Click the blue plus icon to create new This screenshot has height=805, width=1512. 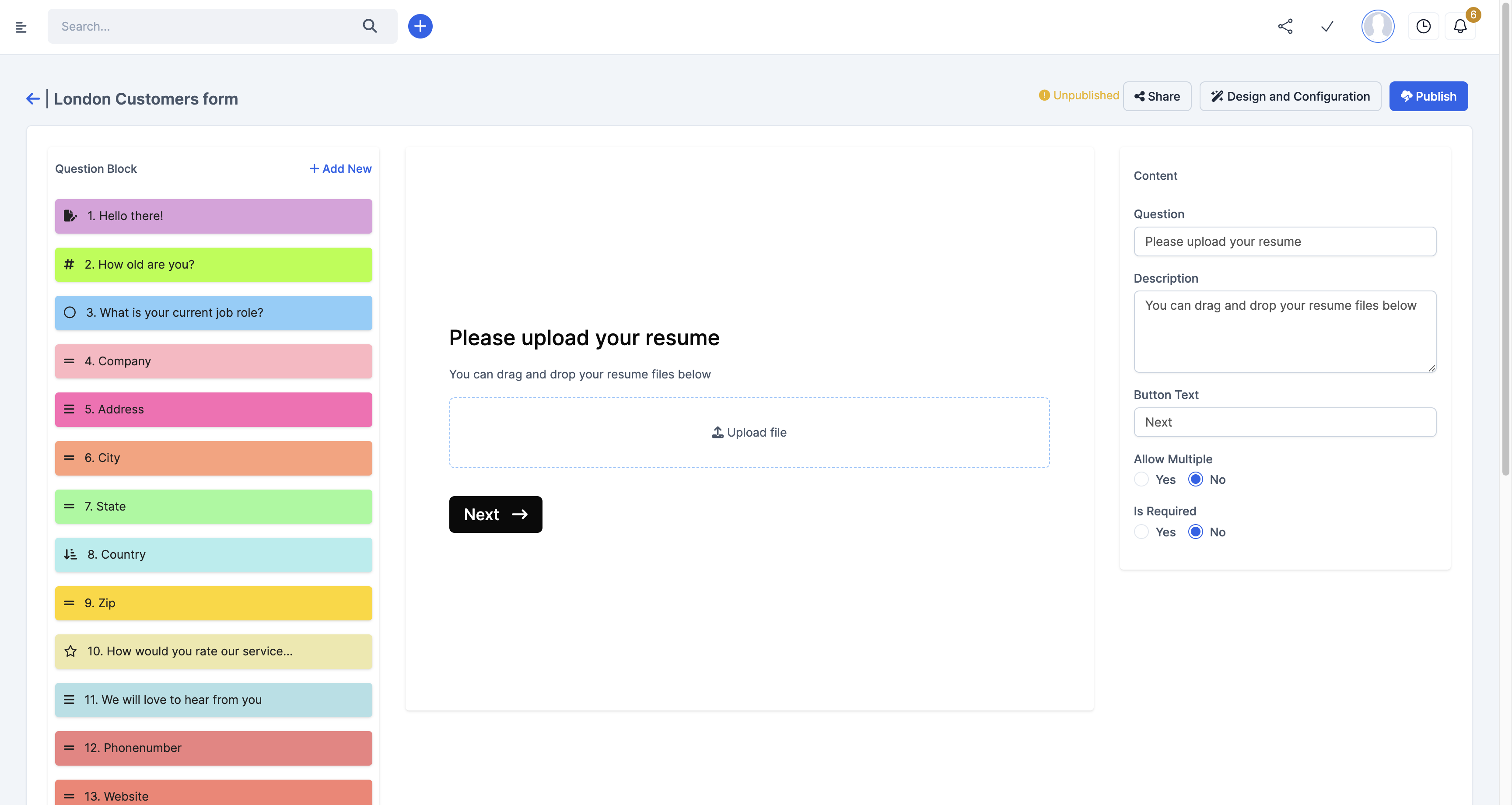[420, 26]
